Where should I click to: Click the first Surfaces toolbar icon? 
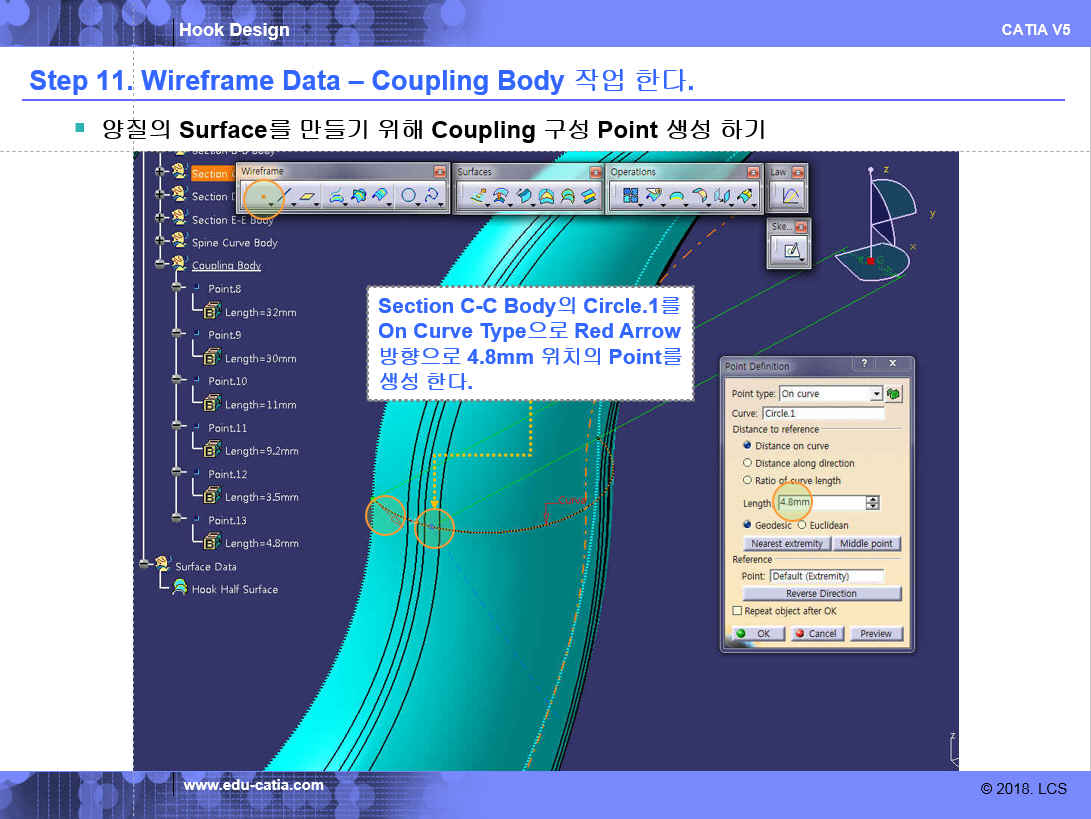tap(477, 197)
